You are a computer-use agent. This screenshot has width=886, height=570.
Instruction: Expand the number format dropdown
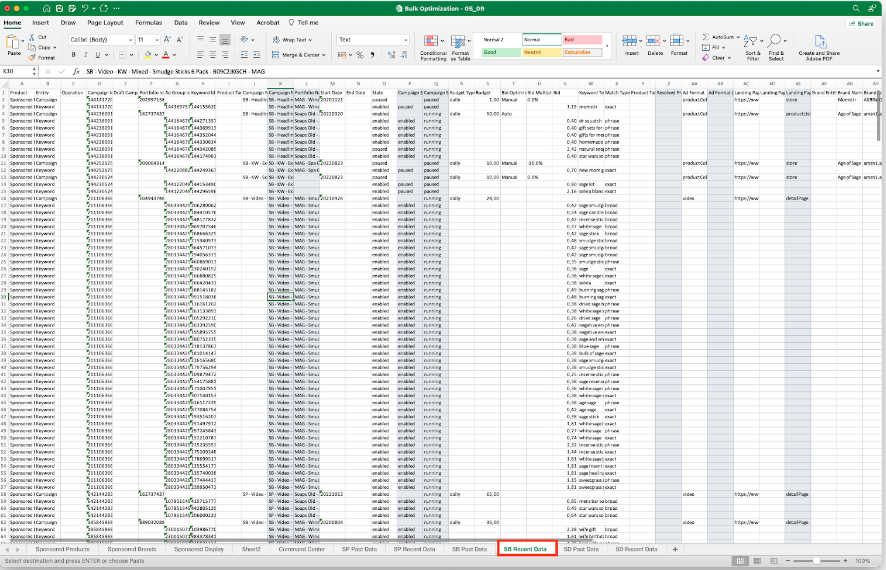[x=404, y=40]
